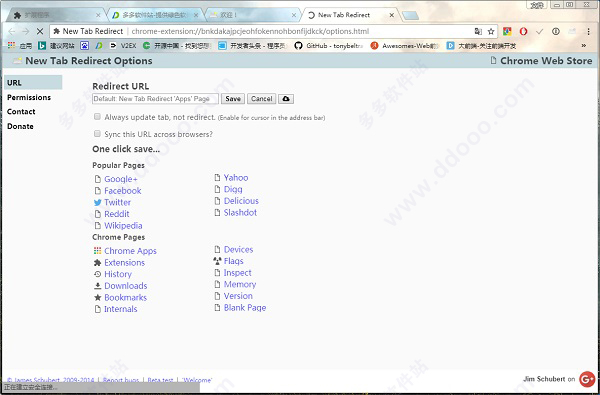Click the Blank Page link
Image resolution: width=600 pixels, height=395 pixels.
[245, 308]
